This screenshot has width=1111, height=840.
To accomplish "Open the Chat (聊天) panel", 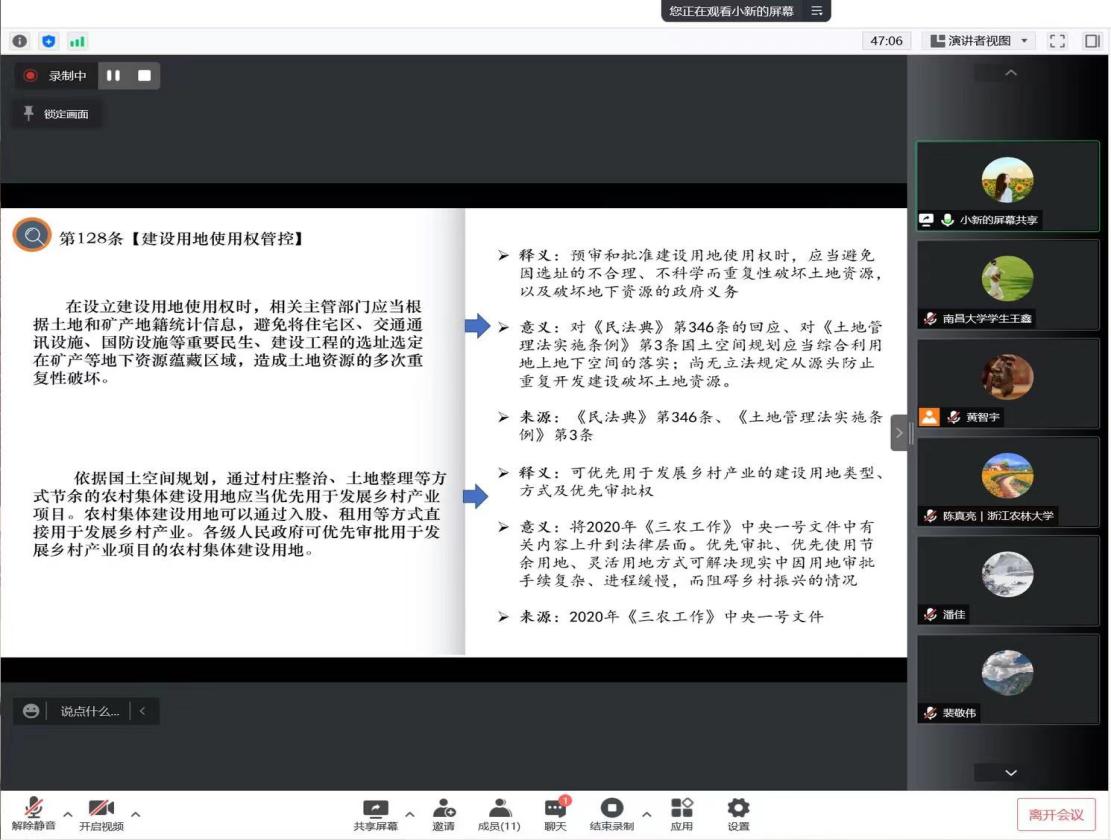I will (x=554, y=814).
